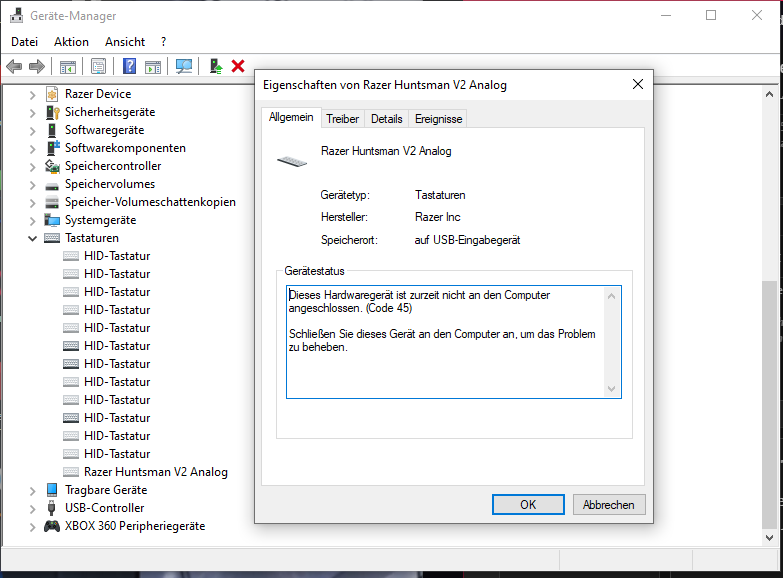Open the Ansicht menu
Image resolution: width=783 pixels, height=578 pixels.
(x=125, y=42)
